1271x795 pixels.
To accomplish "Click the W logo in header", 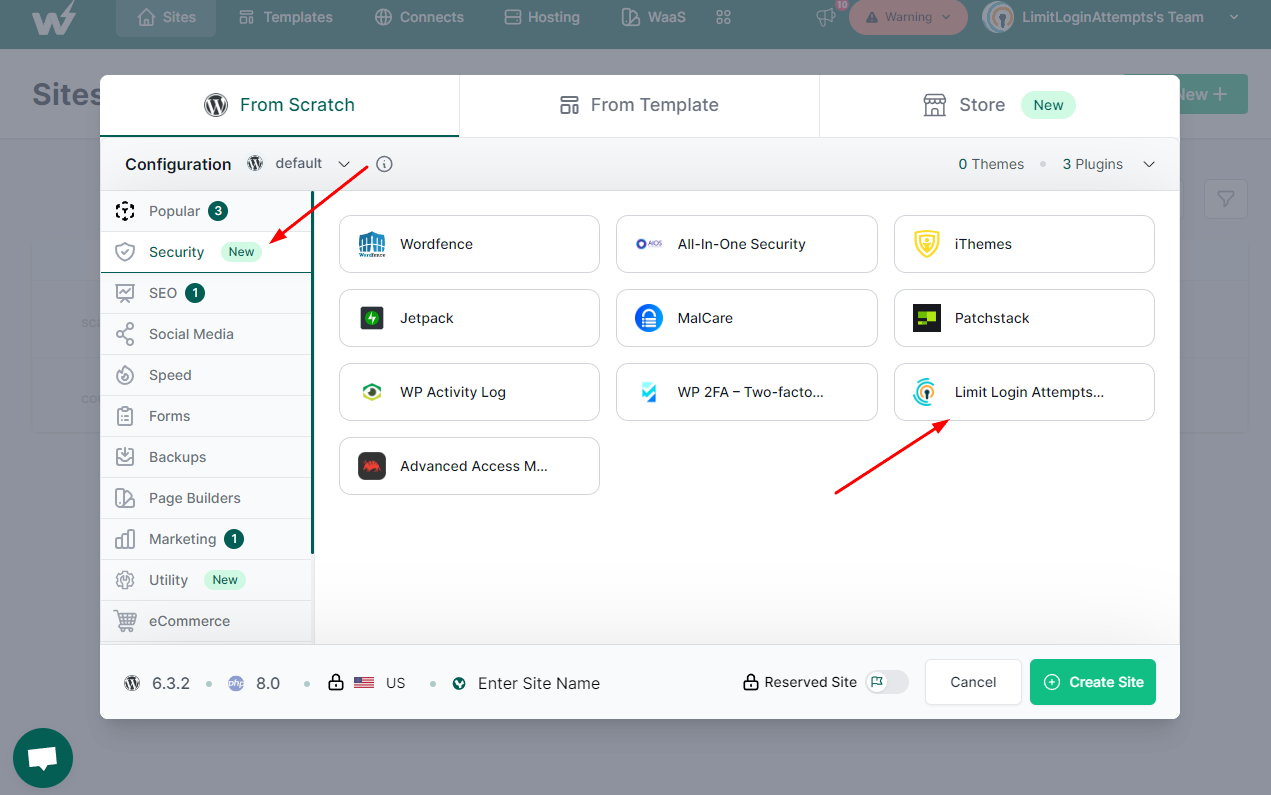I will [x=53, y=17].
